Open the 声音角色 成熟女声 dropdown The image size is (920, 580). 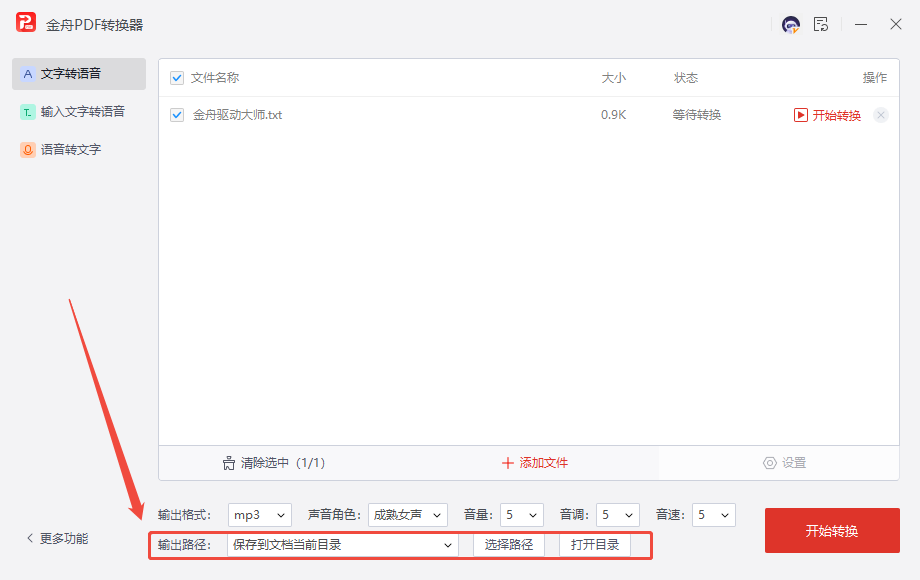point(408,515)
